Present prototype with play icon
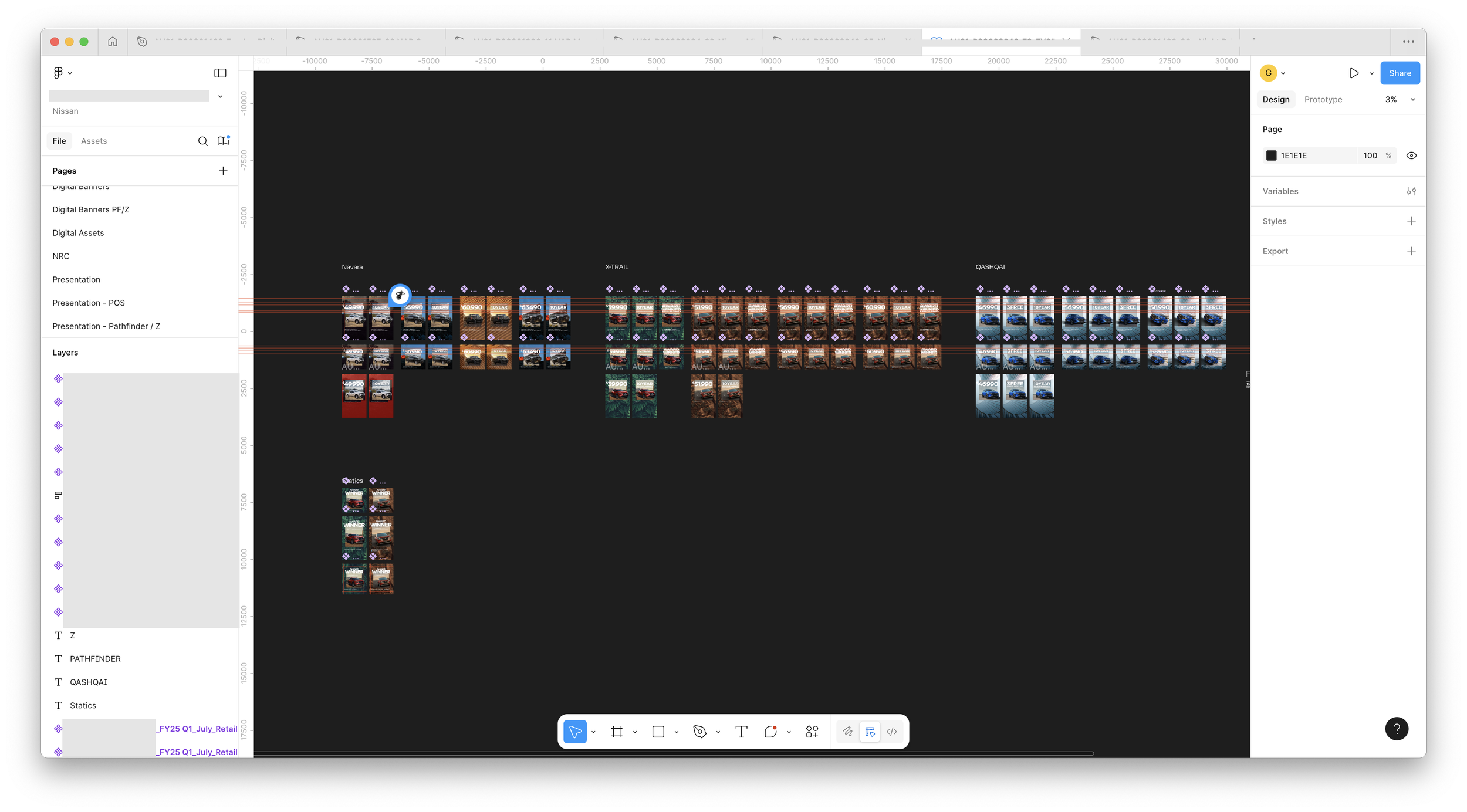 (x=1354, y=73)
